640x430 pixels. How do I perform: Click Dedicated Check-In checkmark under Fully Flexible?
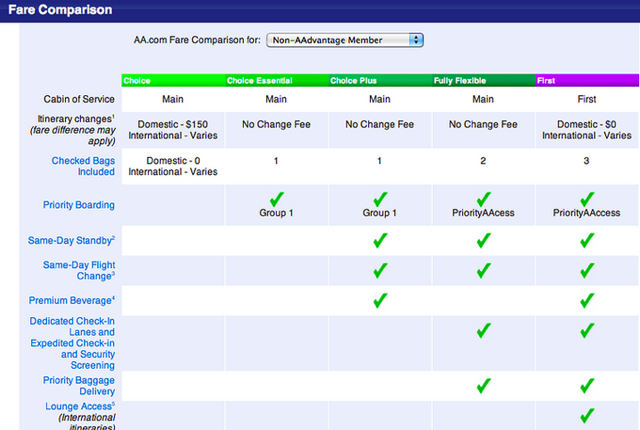point(483,330)
